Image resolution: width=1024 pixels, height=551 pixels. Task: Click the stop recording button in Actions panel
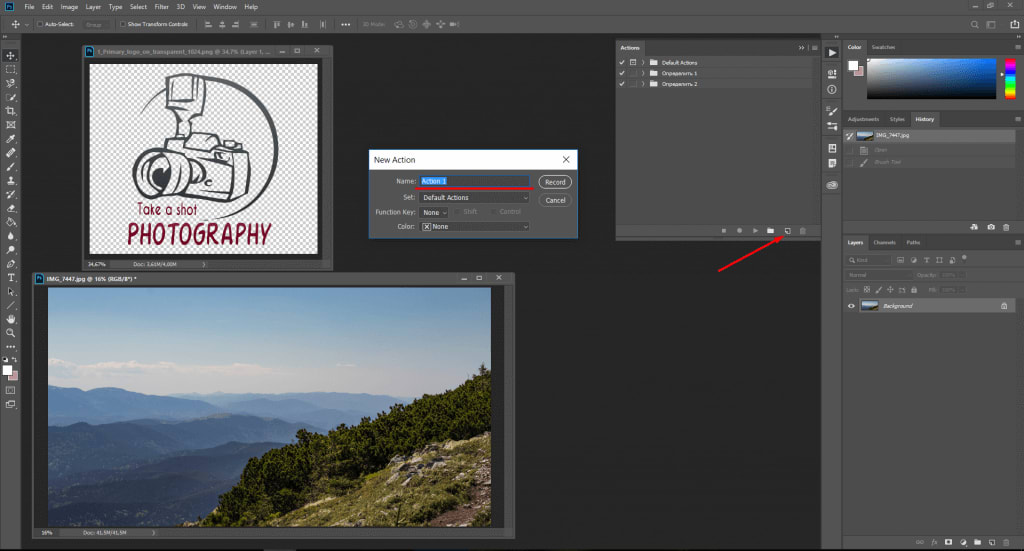724,230
